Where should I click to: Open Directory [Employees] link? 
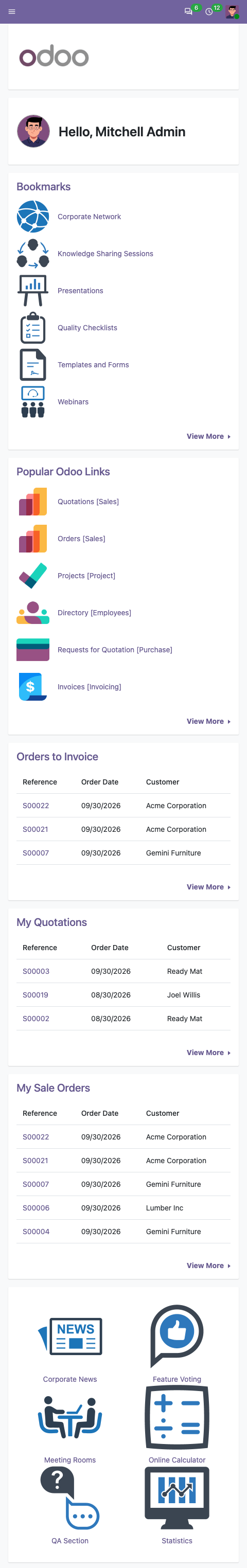(94, 613)
